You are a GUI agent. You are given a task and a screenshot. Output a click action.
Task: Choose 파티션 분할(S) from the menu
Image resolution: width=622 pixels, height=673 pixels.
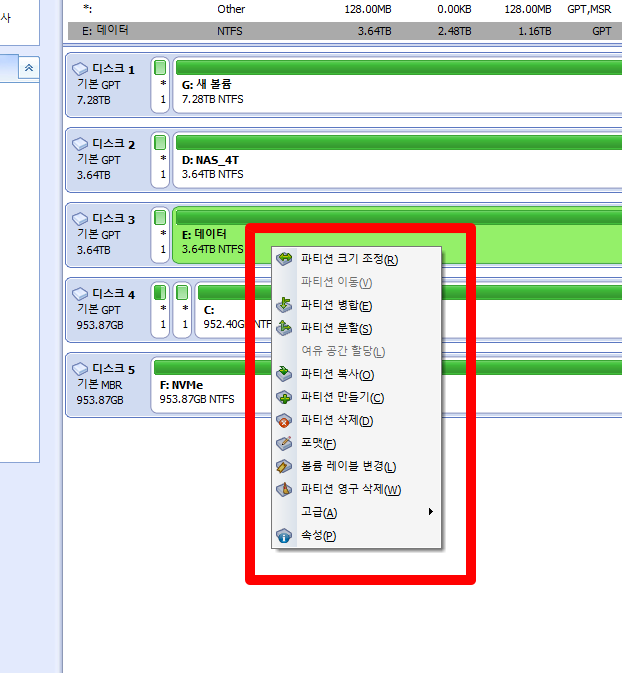pos(356,328)
